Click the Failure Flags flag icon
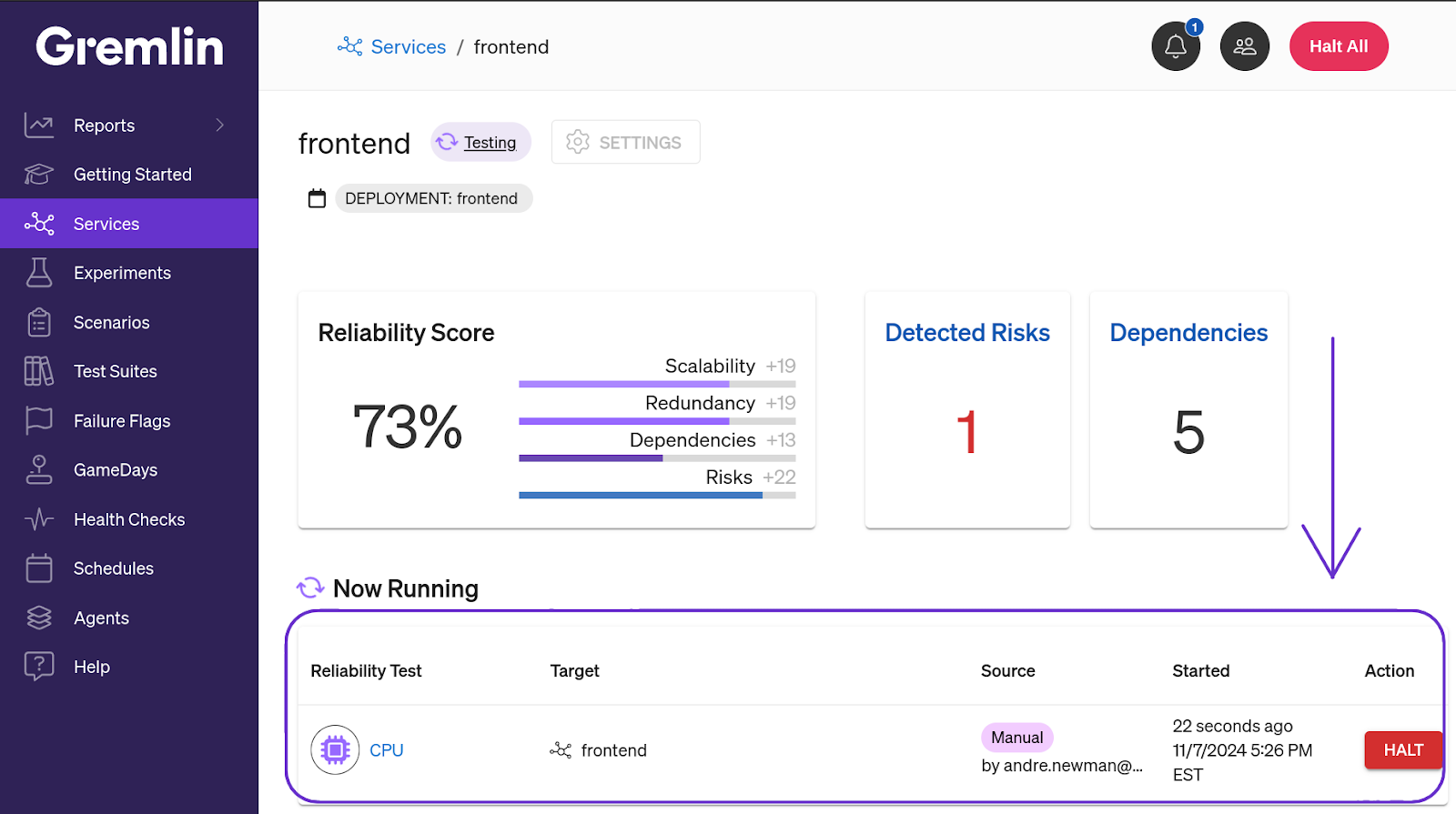The width and height of the screenshot is (1456, 814). (39, 420)
